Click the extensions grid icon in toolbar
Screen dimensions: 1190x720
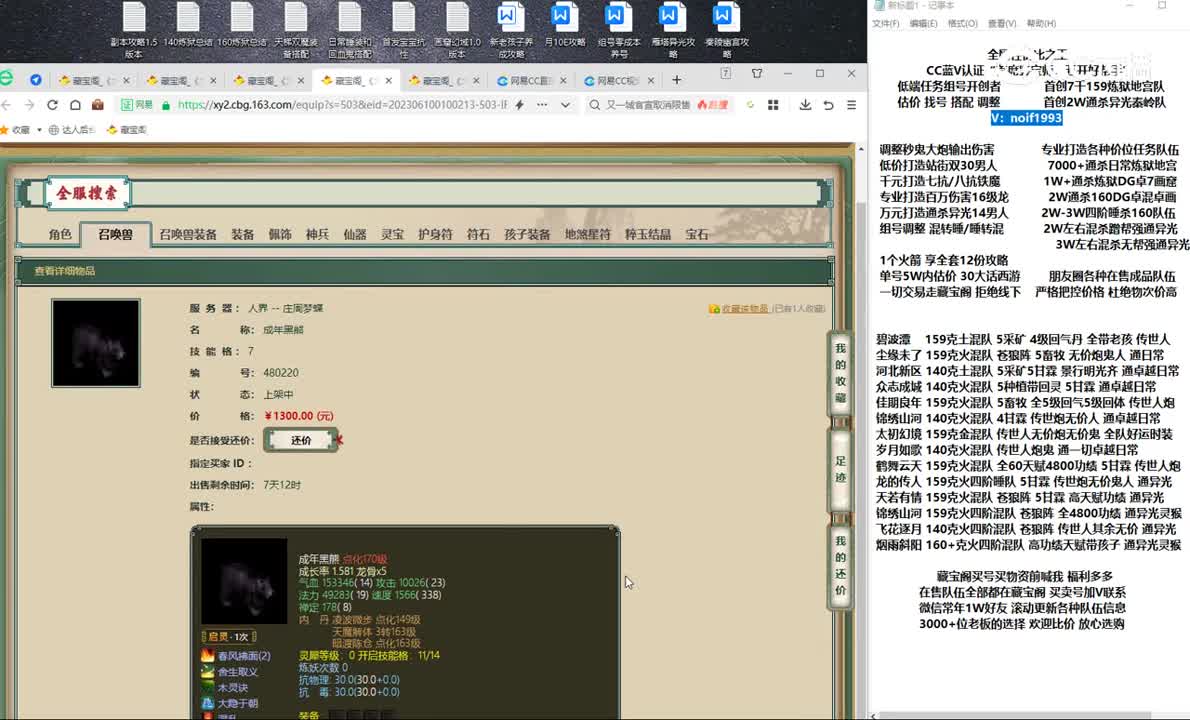tap(773, 105)
